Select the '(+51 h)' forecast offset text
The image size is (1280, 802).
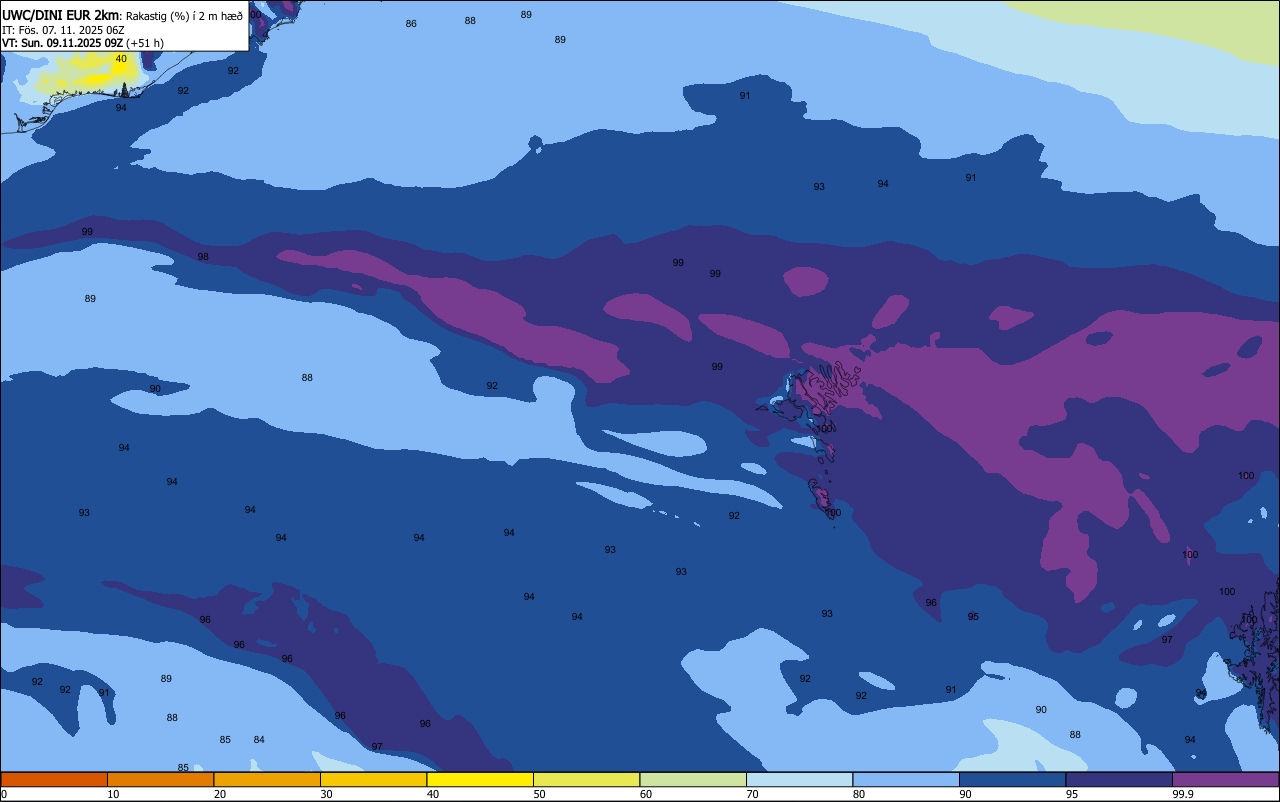tap(145, 43)
